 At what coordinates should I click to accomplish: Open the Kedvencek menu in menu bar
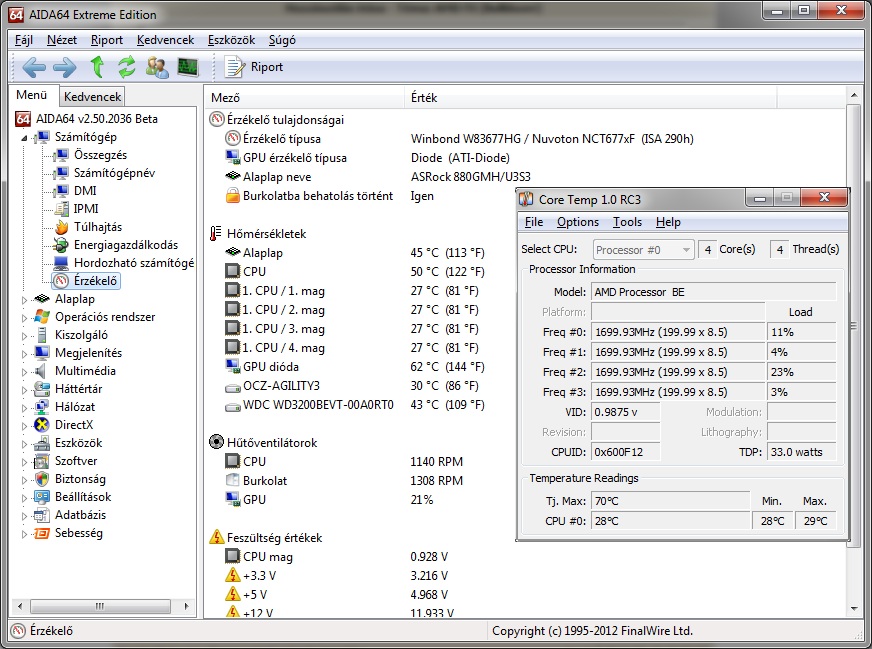(x=165, y=40)
